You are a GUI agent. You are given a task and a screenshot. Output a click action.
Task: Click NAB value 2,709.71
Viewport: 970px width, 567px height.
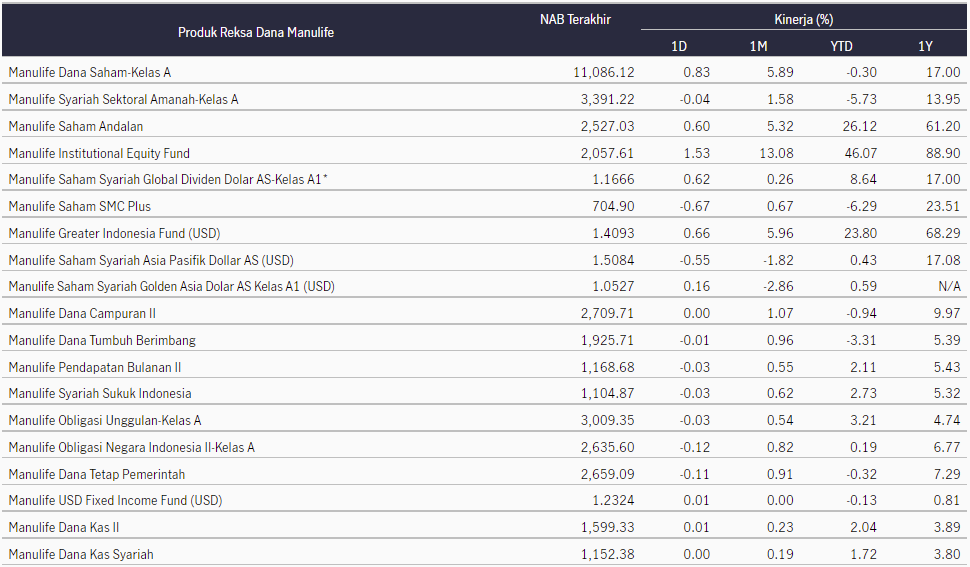point(607,313)
